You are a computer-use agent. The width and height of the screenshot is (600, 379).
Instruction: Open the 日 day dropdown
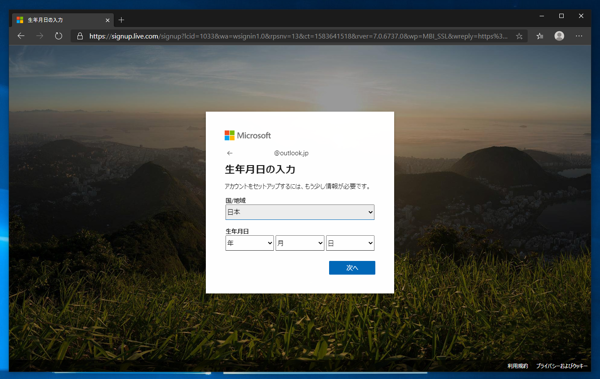350,243
